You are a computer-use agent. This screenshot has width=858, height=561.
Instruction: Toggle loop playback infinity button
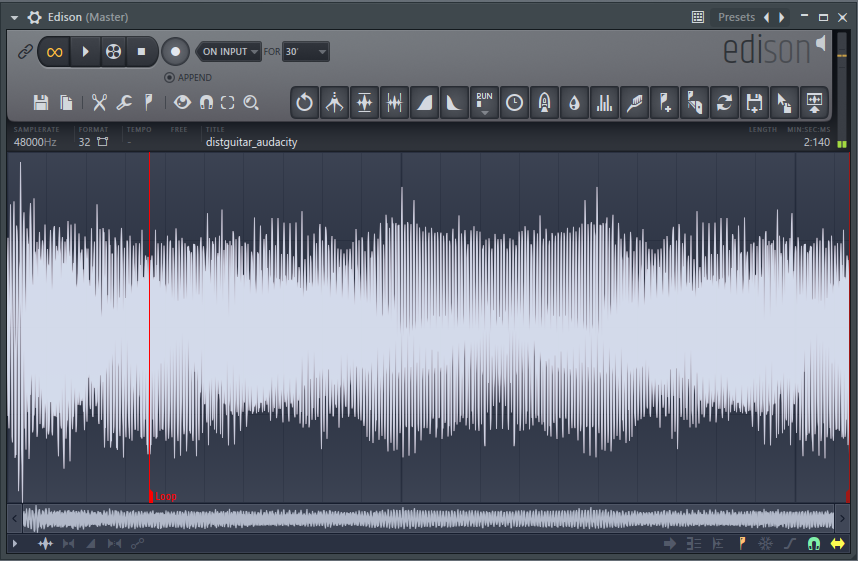pos(55,51)
